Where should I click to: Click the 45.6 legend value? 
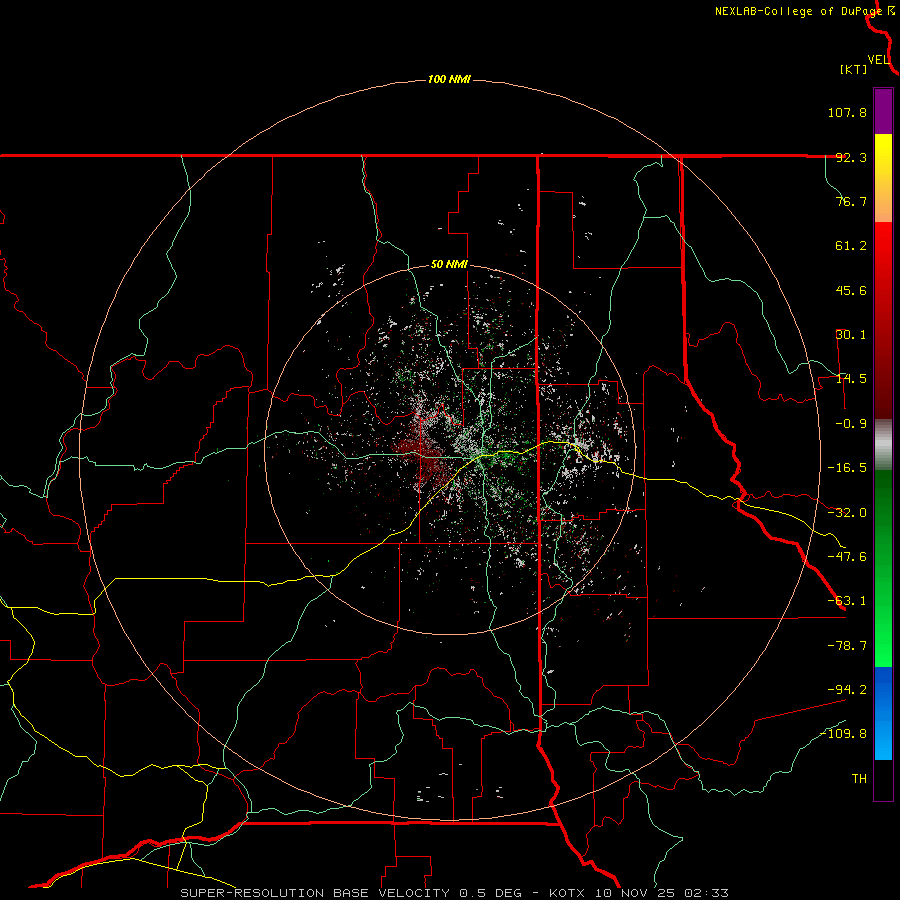click(851, 290)
